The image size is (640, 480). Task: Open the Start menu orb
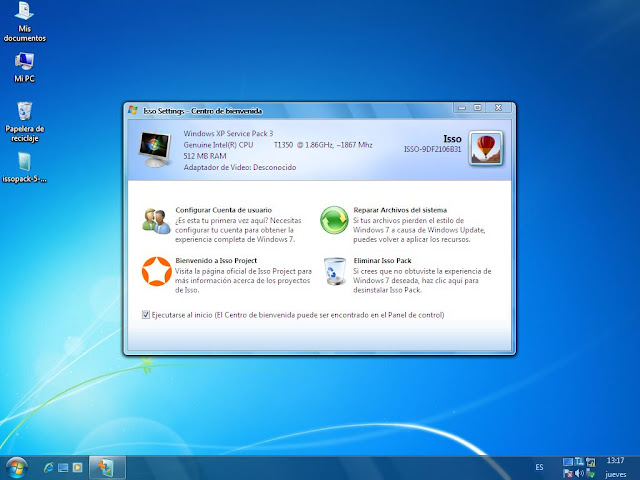[16, 466]
